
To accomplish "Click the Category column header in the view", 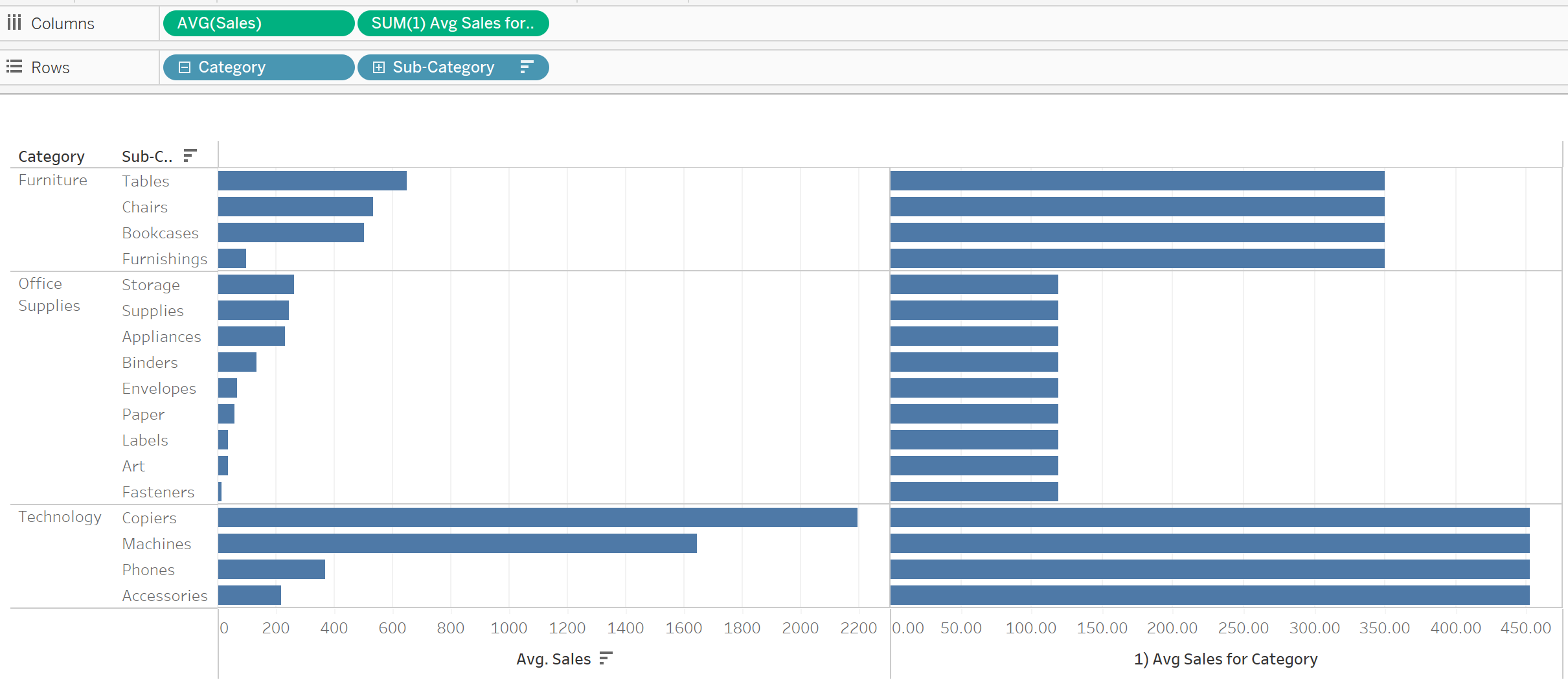I will click(51, 157).
